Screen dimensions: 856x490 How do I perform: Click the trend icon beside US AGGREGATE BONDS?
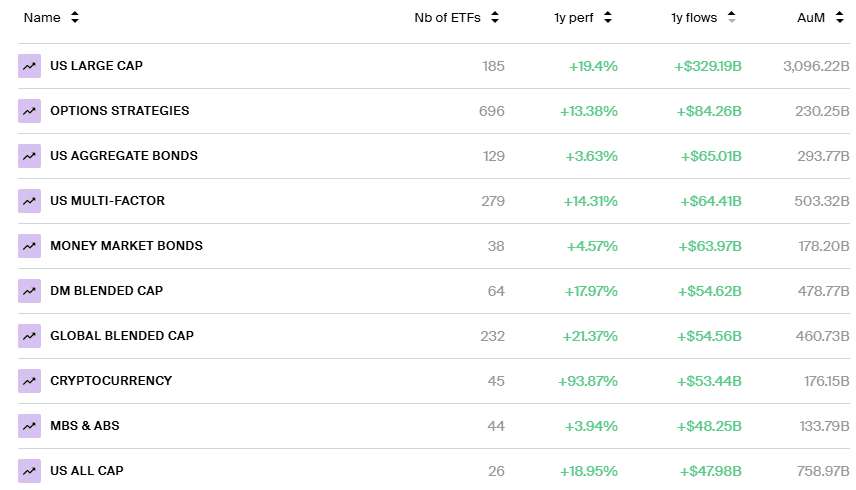[29, 156]
